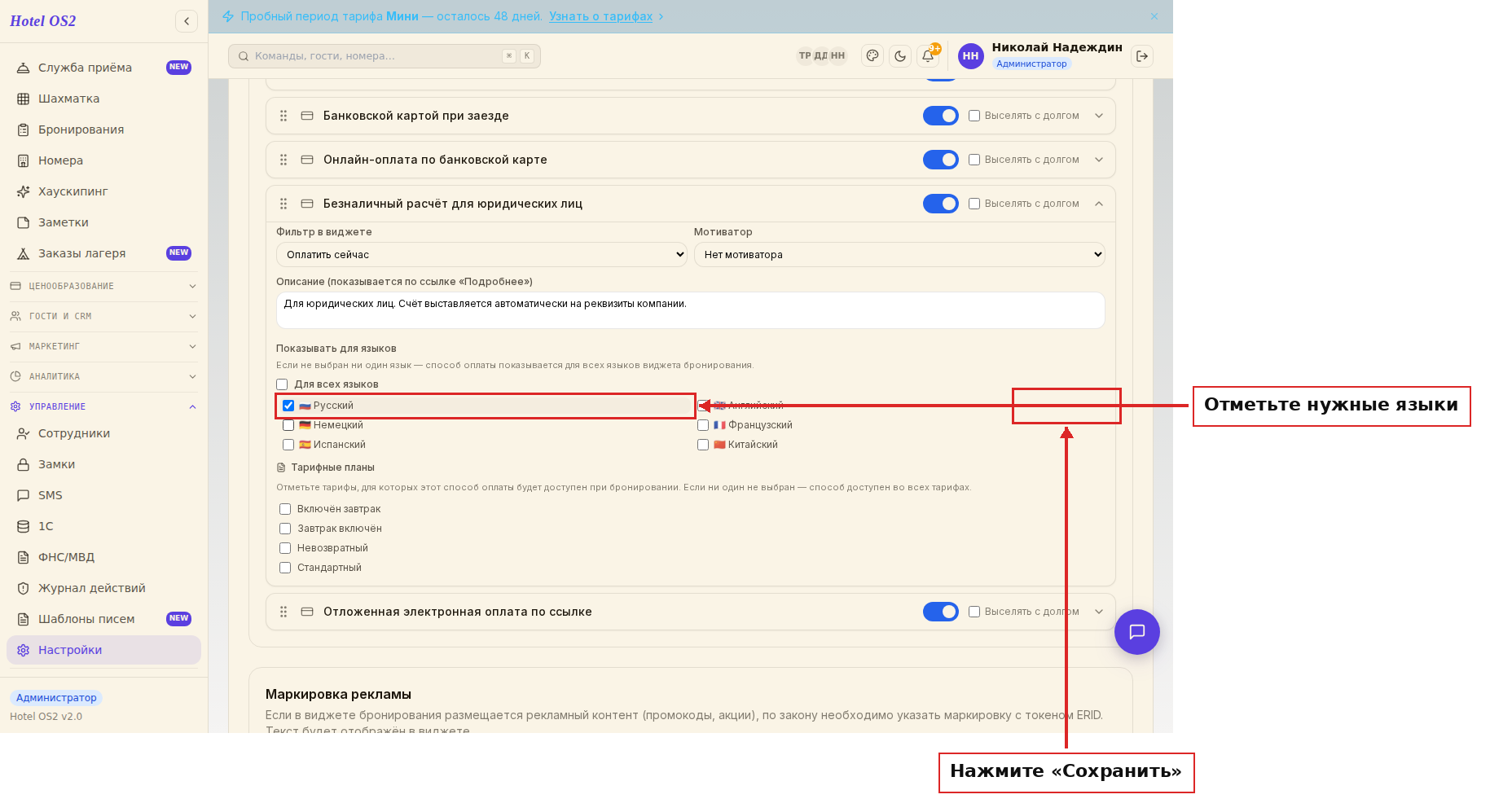Close the trial period banner
The width and height of the screenshot is (1490, 812).
pyautogui.click(x=1154, y=16)
